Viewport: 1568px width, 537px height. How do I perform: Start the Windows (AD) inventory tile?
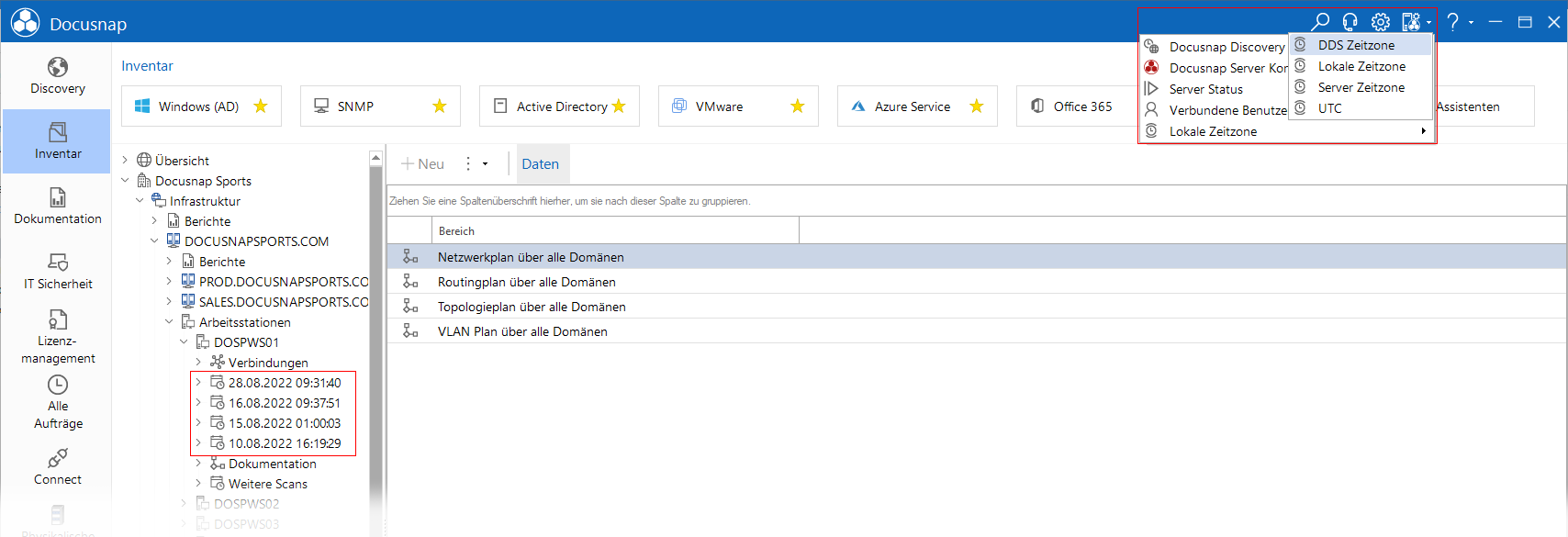(x=201, y=106)
